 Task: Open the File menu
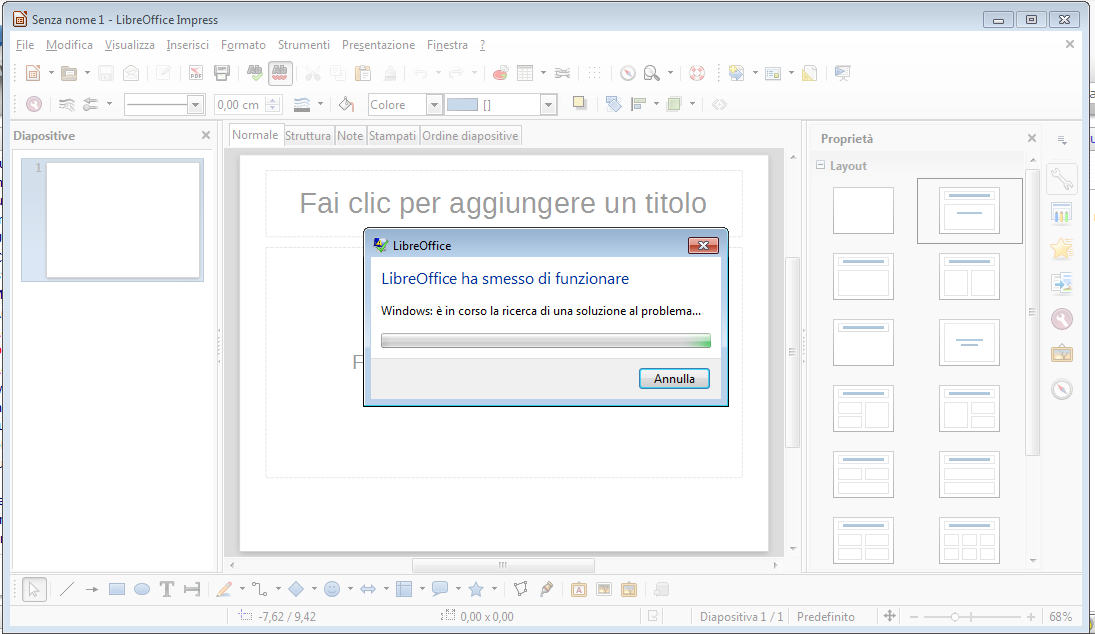tap(25, 45)
